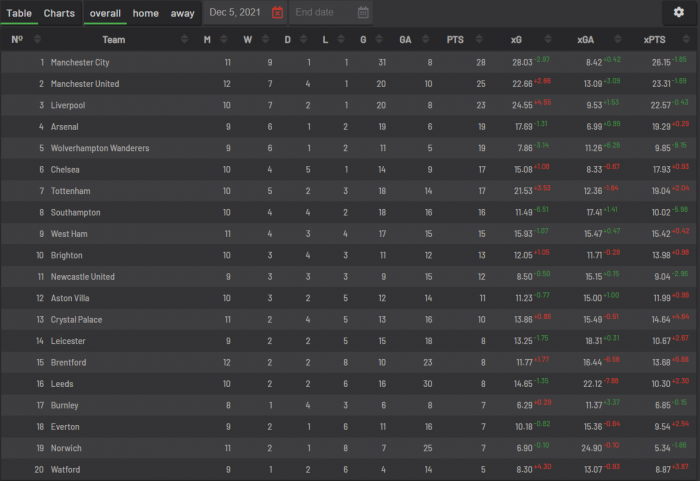The image size is (700, 481).
Task: Sort table by Team column arrows
Action: pyautogui.click(x=185, y=39)
